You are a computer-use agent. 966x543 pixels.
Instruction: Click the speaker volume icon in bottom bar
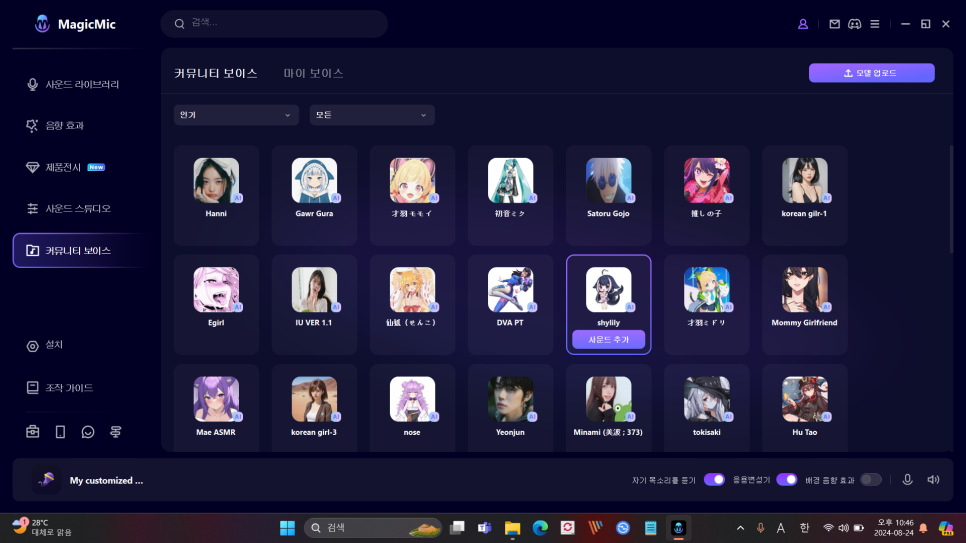[933, 480]
